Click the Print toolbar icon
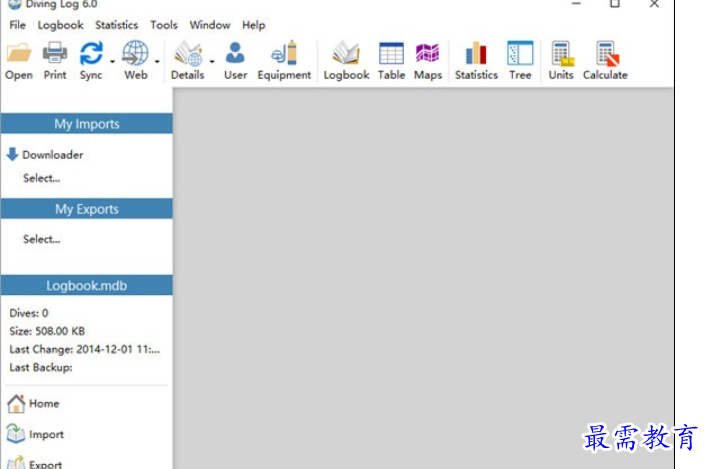Screen dimensions: 706x469 click(55, 53)
